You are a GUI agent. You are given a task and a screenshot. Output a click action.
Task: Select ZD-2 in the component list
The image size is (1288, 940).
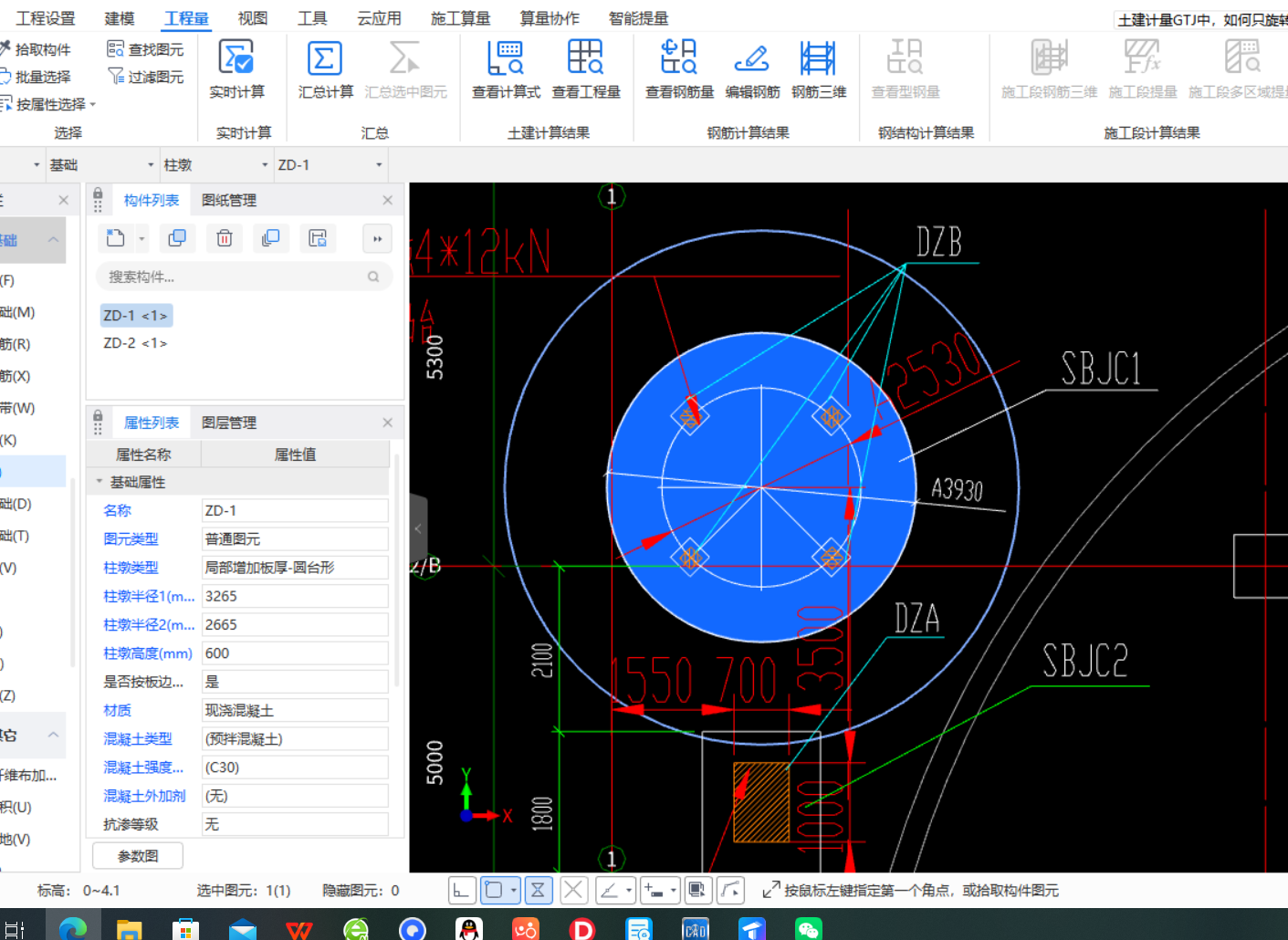(135, 343)
